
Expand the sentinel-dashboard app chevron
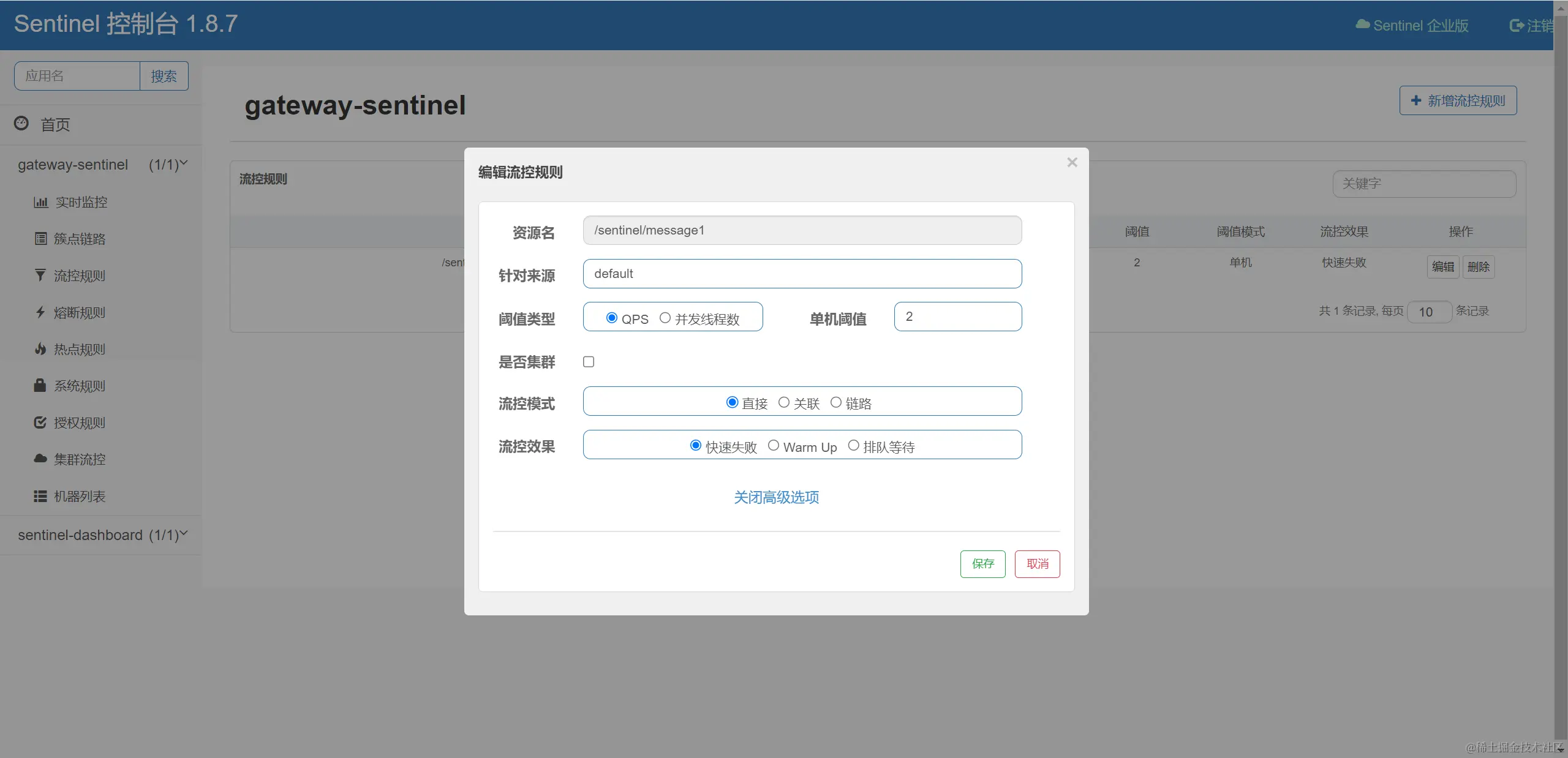click(184, 533)
